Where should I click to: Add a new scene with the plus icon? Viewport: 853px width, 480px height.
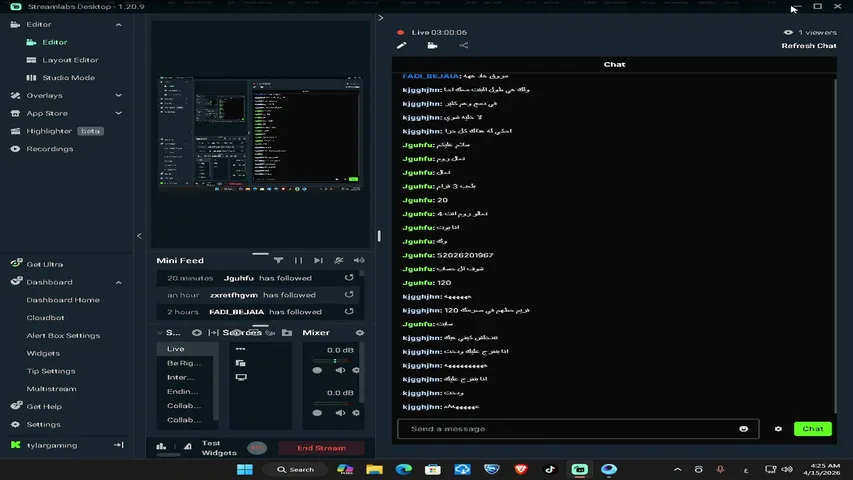[196, 333]
